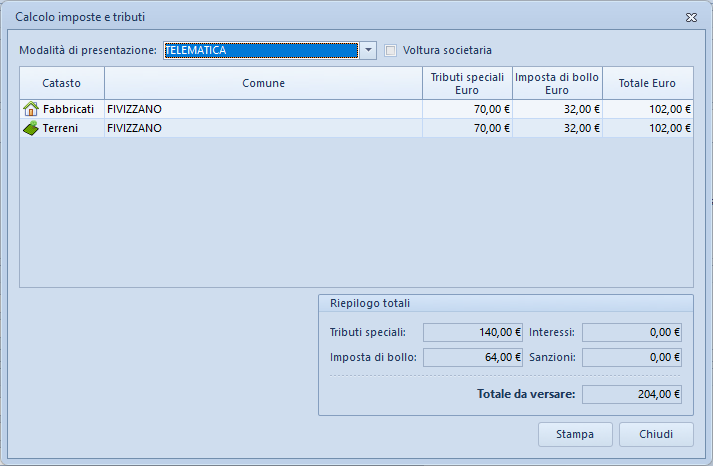Click the Totale da versare 204,00 € field
The width and height of the screenshot is (713, 466).
(x=632, y=394)
